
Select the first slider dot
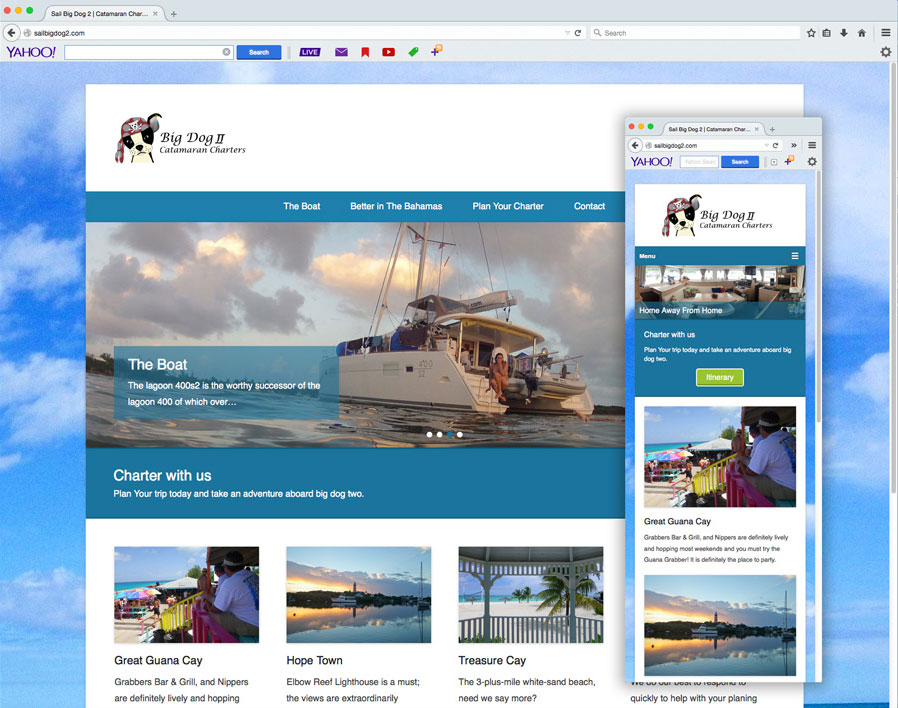pyautogui.click(x=430, y=435)
